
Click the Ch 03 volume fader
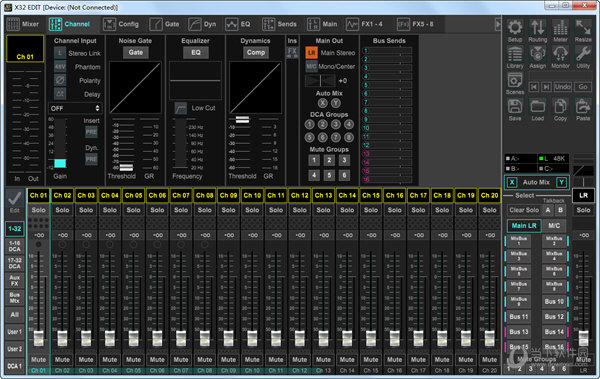point(86,338)
